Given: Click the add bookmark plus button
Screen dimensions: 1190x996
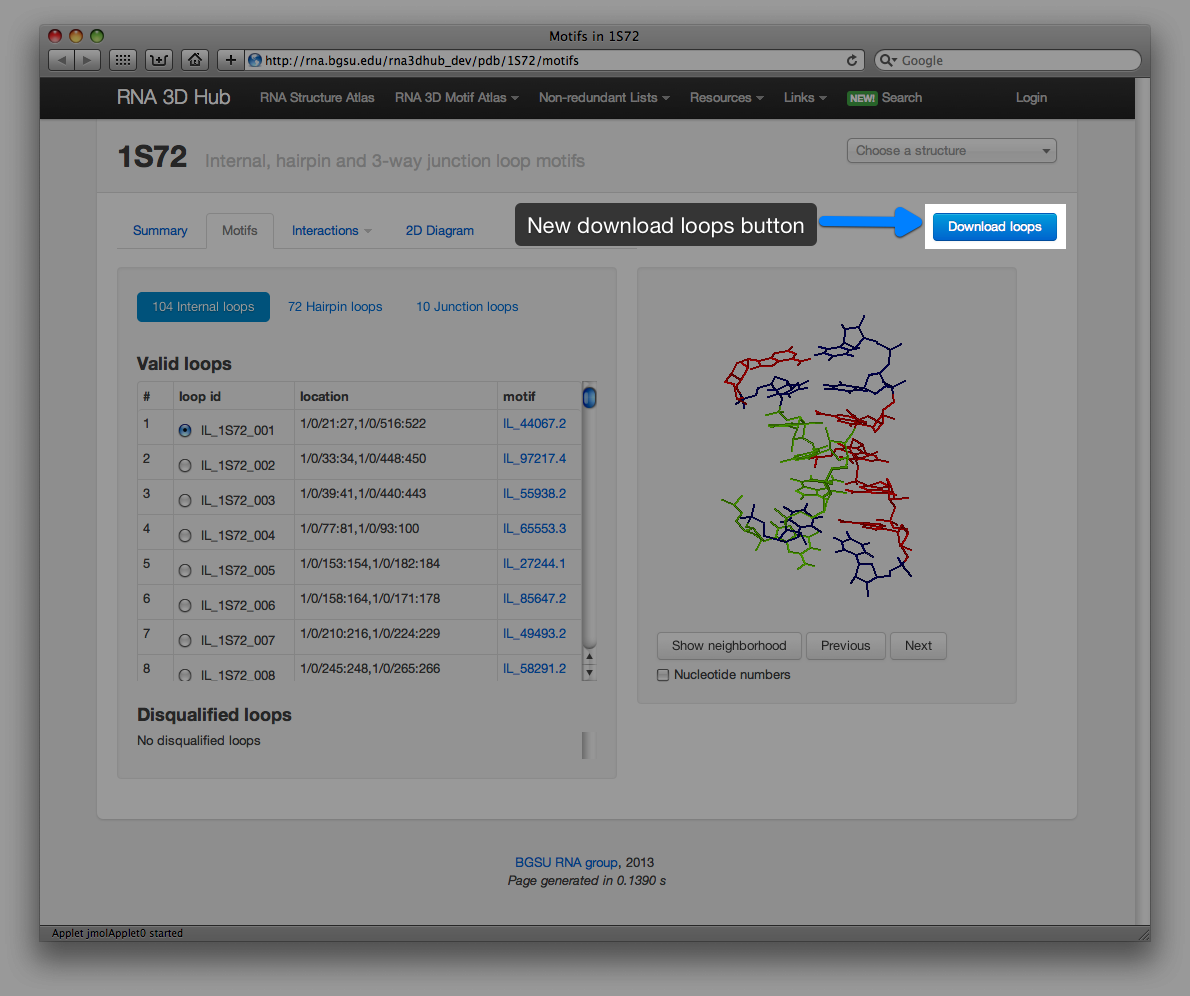Looking at the screenshot, I should point(230,60).
